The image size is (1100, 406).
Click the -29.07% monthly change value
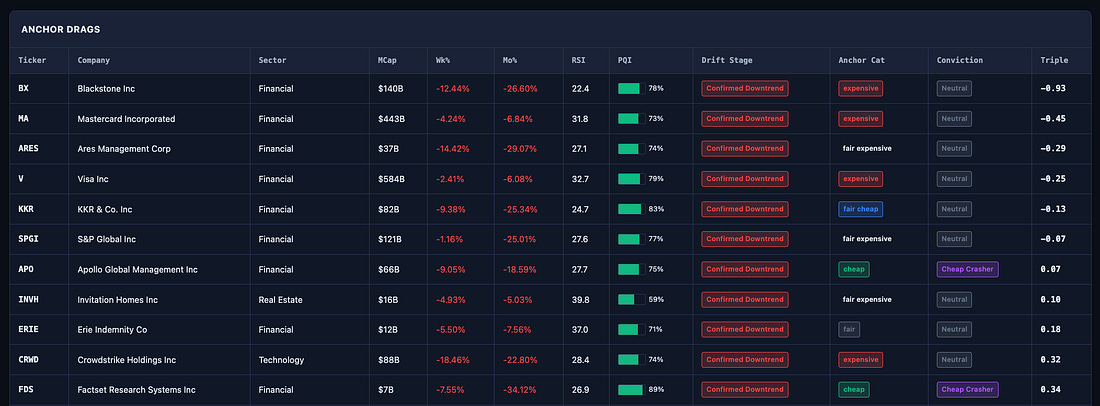click(x=521, y=149)
